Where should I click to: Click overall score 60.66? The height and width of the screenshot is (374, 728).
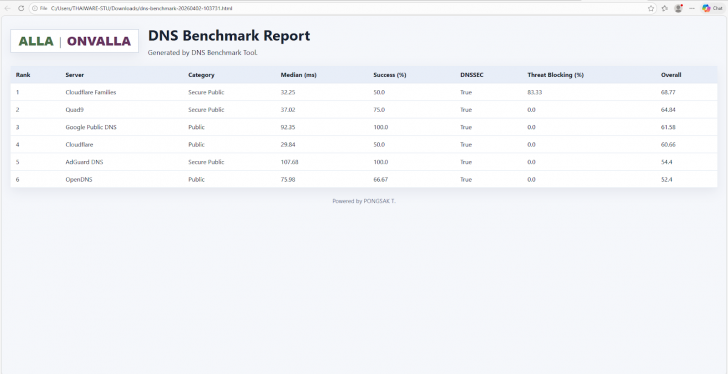[668, 145]
